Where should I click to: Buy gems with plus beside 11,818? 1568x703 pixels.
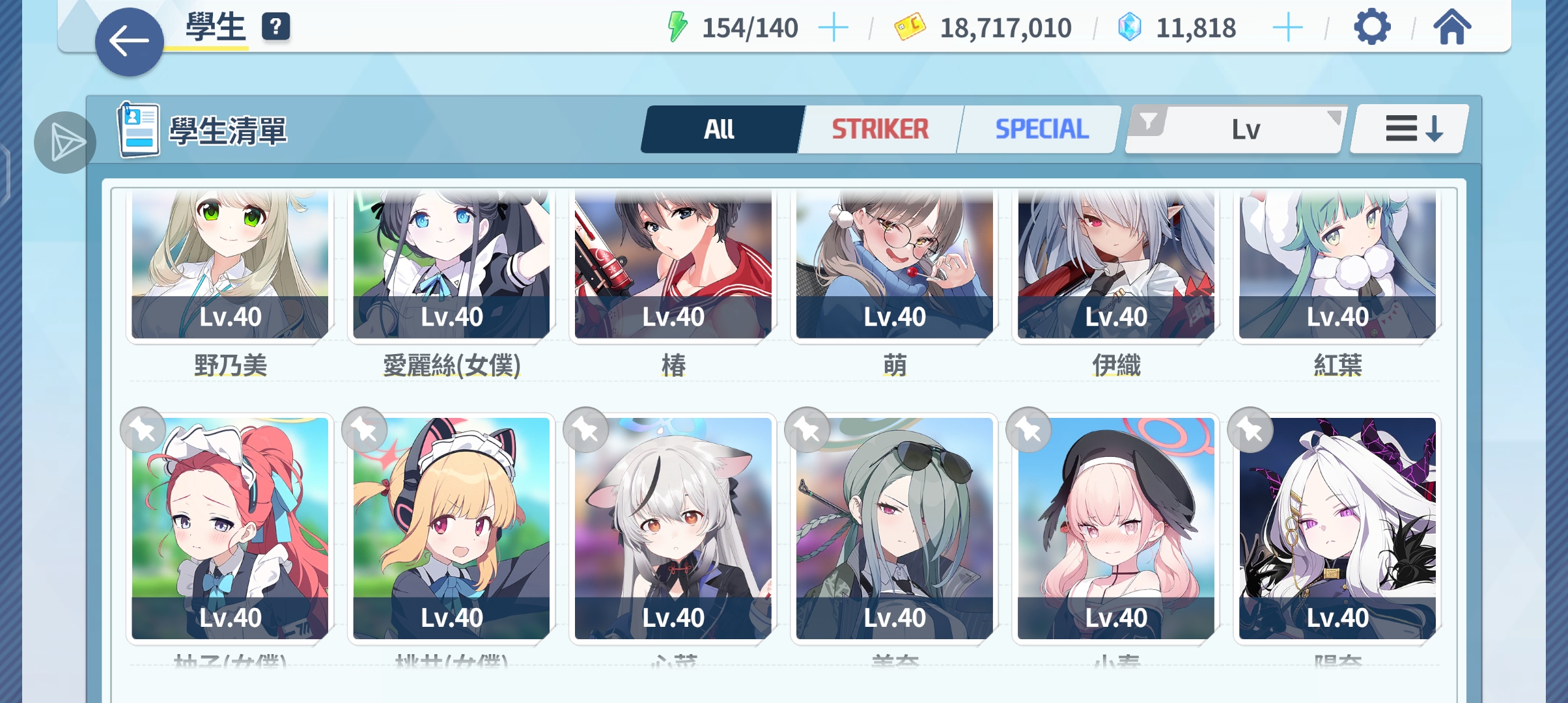pos(1287,28)
